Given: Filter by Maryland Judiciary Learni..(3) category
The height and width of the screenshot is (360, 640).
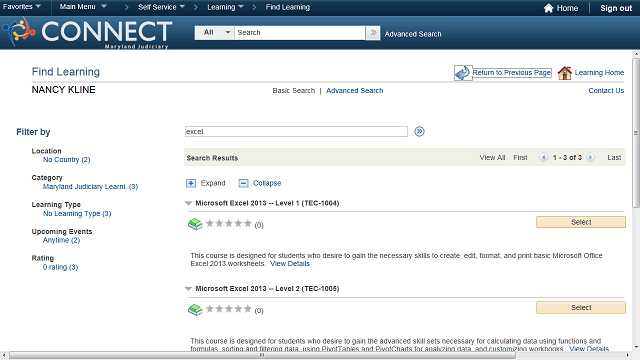Looking at the screenshot, I should click(91, 187).
